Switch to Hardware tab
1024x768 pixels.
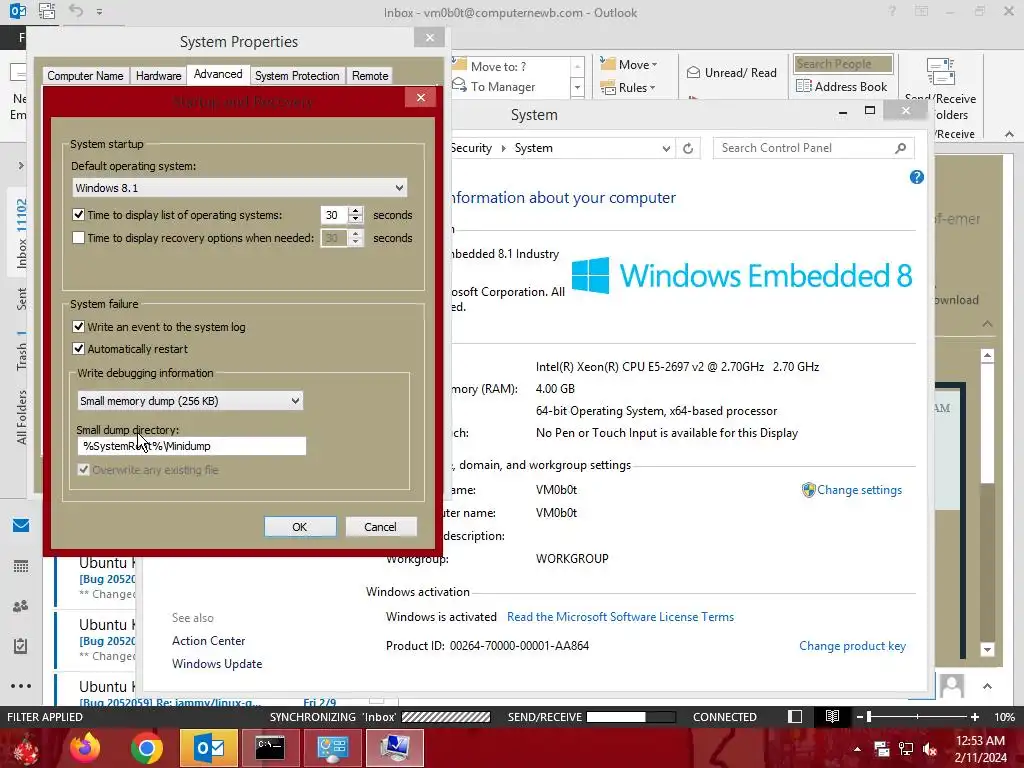[x=158, y=76]
